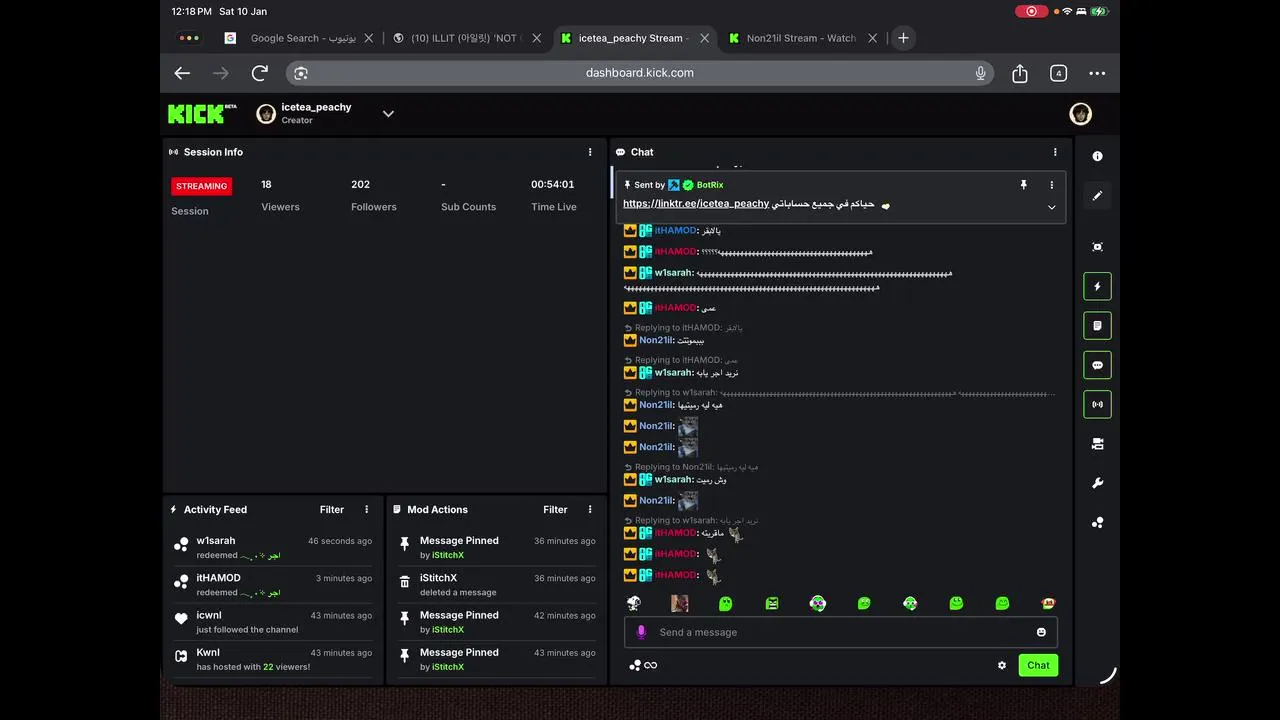Open chat settings gear icon
Viewport: 1280px width, 720px height.
(1002, 665)
